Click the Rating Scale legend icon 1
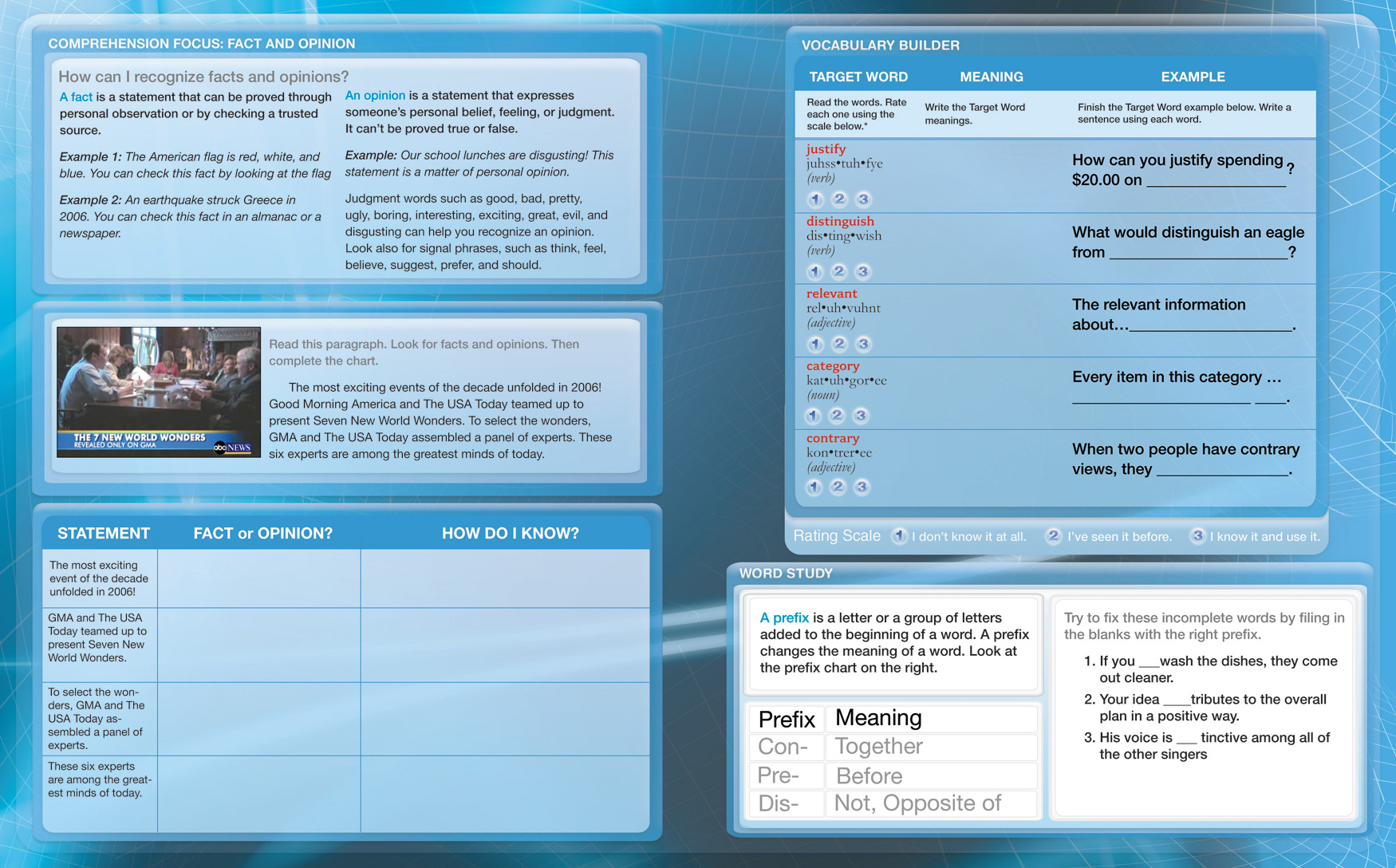Image resolution: width=1396 pixels, height=868 pixels. (x=900, y=536)
